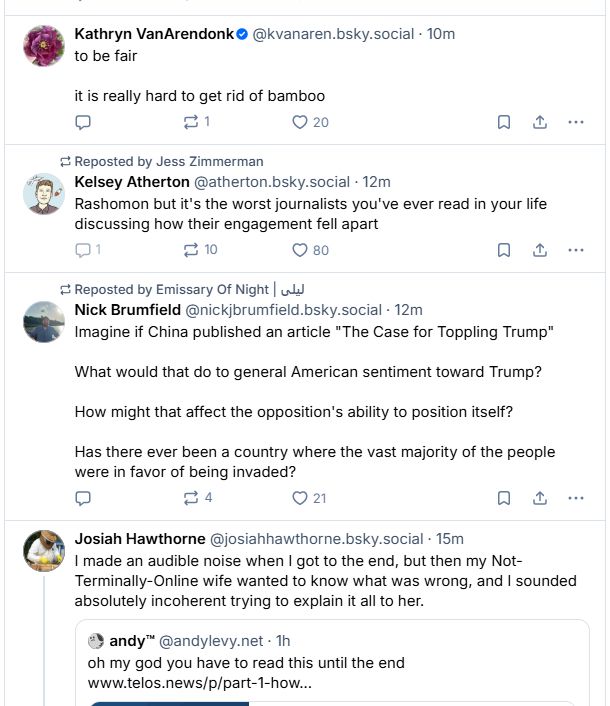
Task: Share Nick Brumfield's post
Action: [x=539, y=498]
